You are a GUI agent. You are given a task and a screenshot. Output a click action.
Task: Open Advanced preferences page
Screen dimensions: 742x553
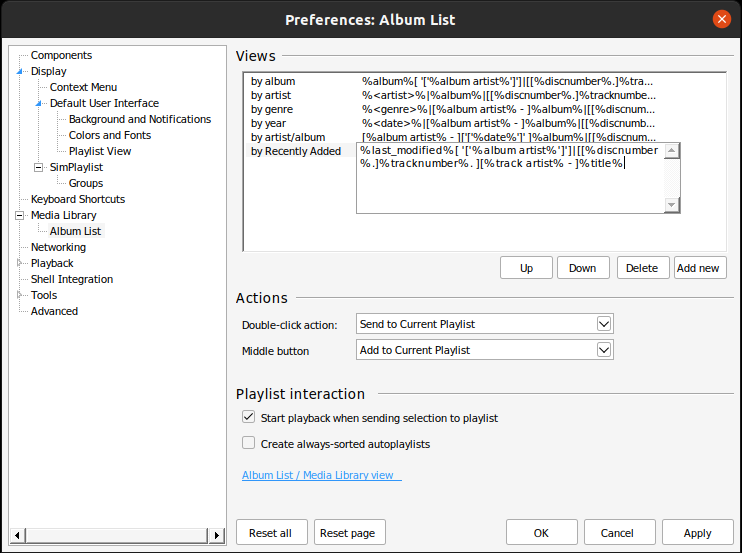(54, 311)
